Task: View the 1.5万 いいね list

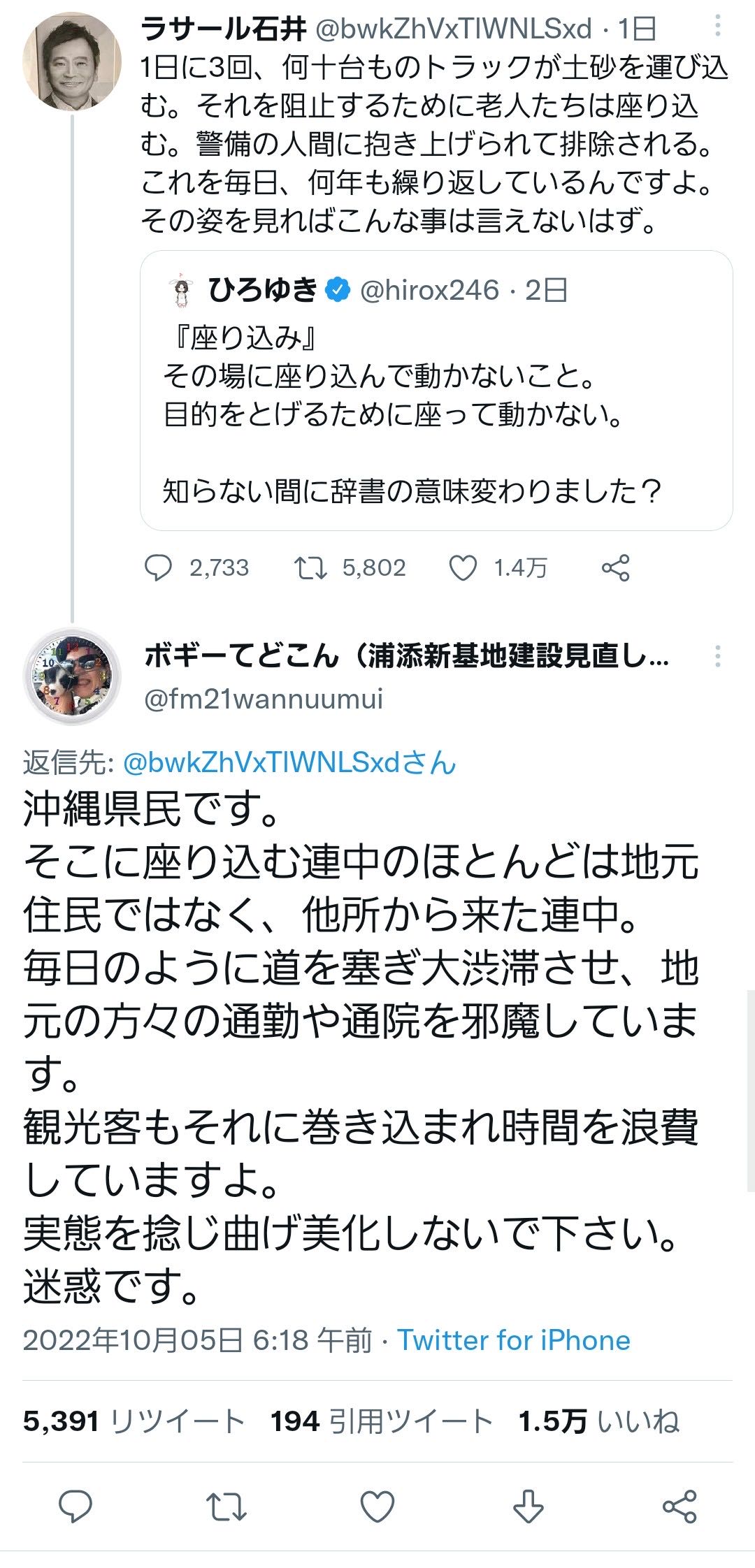Action: coord(598,1421)
